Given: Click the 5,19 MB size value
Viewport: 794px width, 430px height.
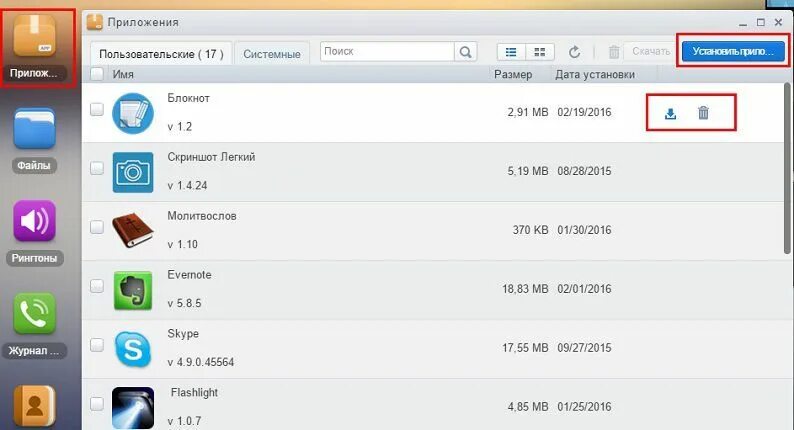Looking at the screenshot, I should point(528,171).
